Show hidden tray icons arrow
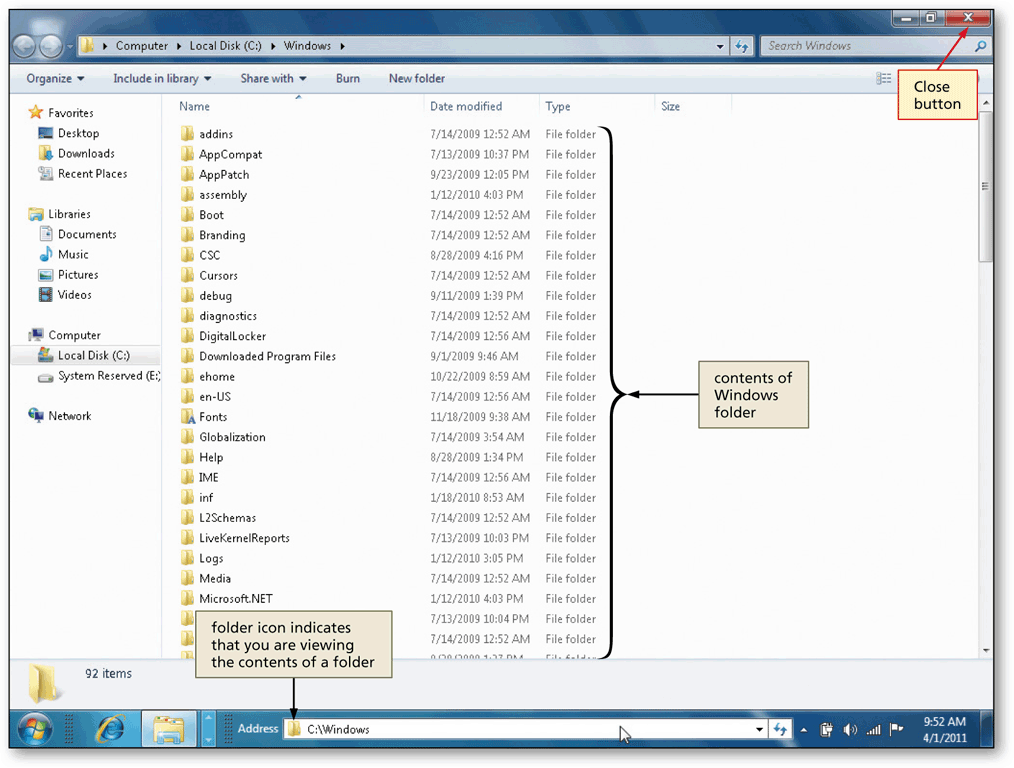1014x768 pixels. point(804,730)
